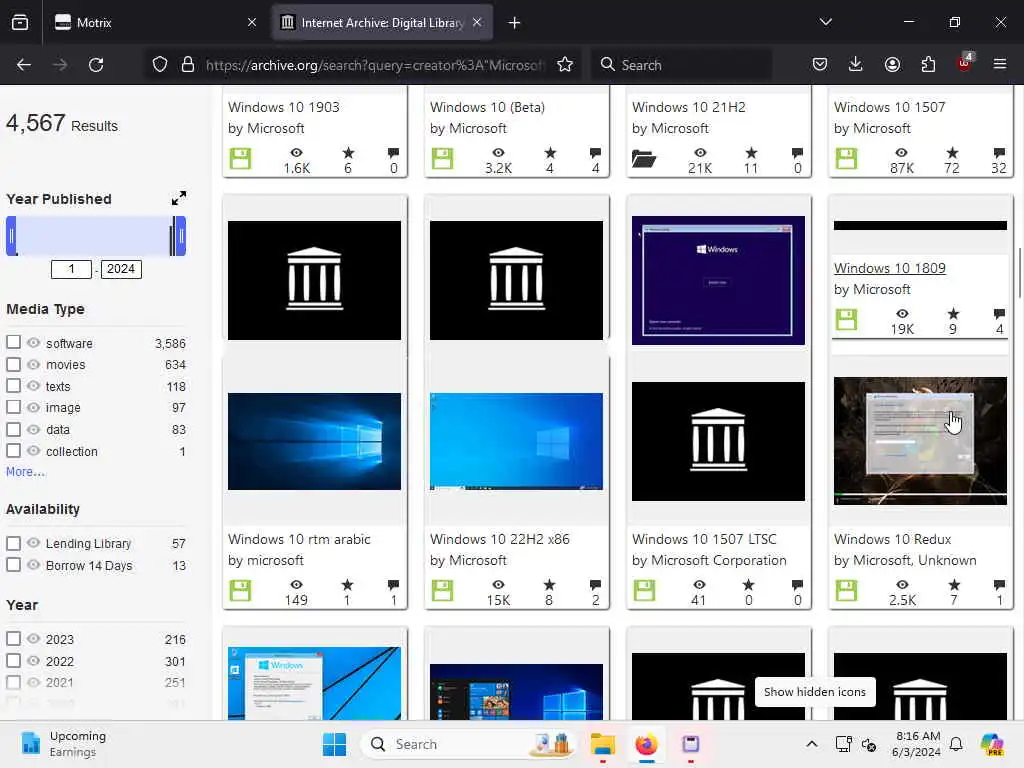The width and height of the screenshot is (1024, 768).
Task: Open the notifications bell in system tray
Action: tap(956, 744)
